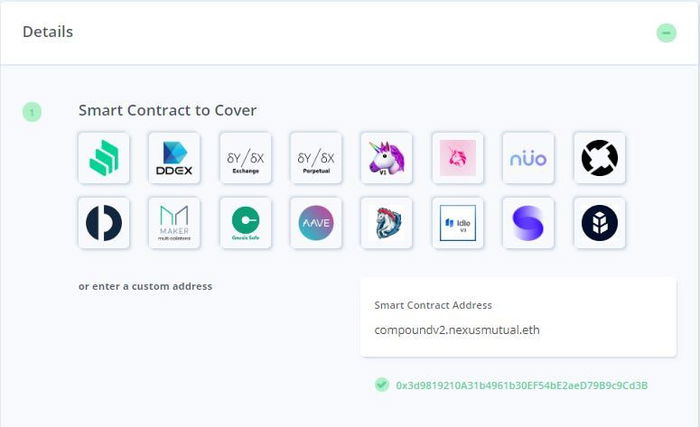Select the dY/dX Exchange tile
The image size is (700, 427).
(245, 158)
